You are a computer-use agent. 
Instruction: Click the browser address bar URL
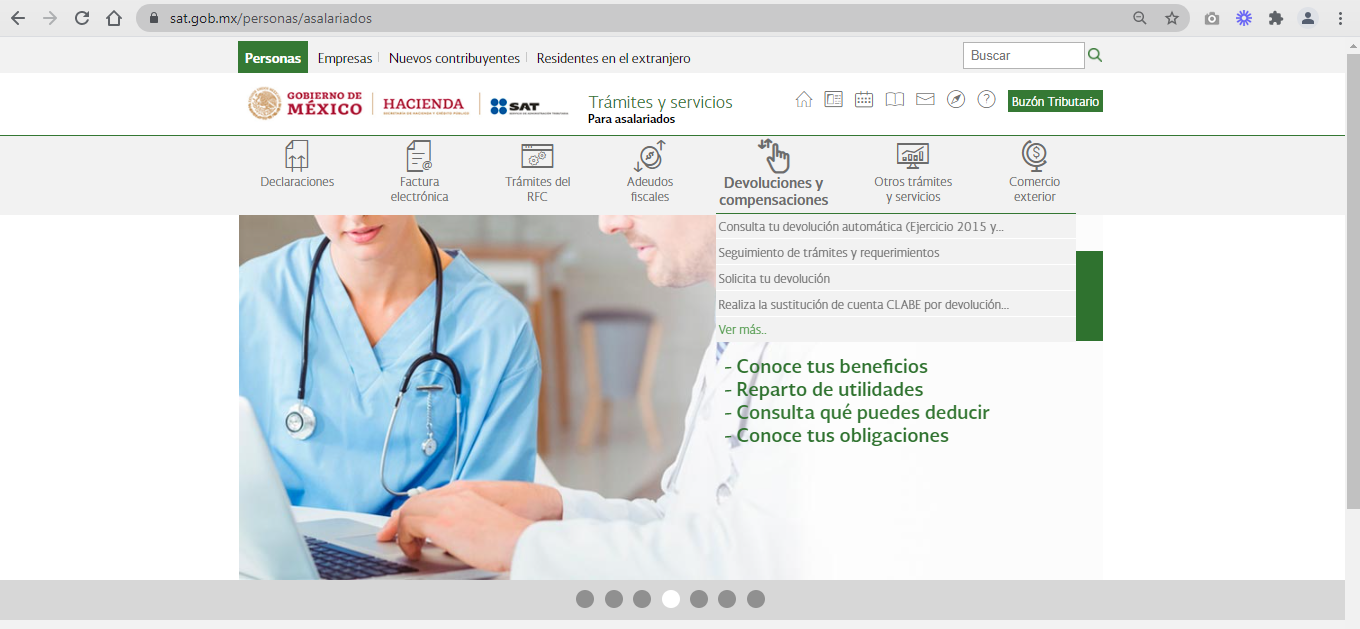point(271,18)
